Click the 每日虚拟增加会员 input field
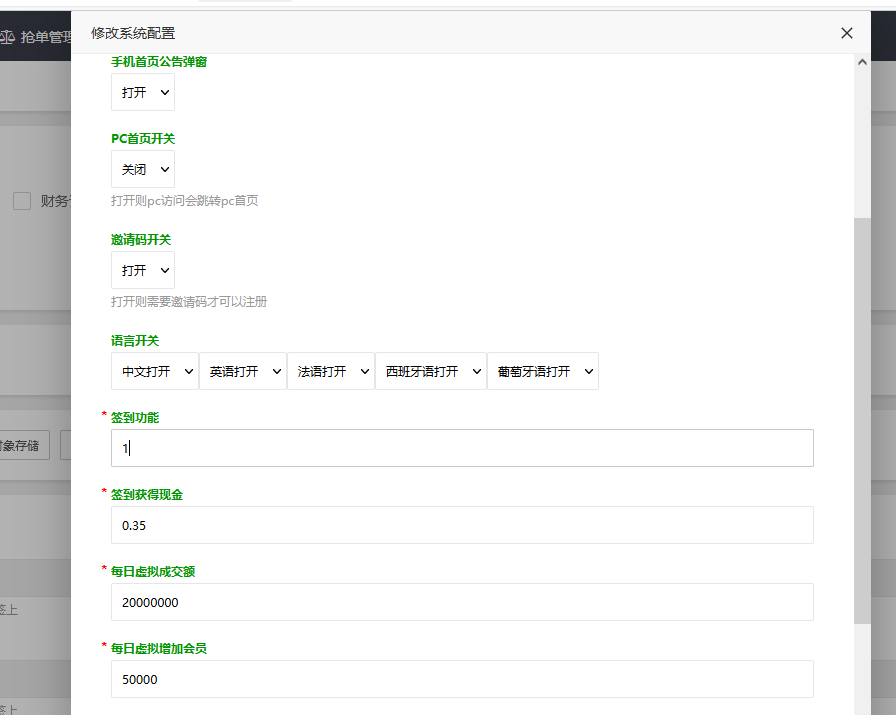 [460, 679]
